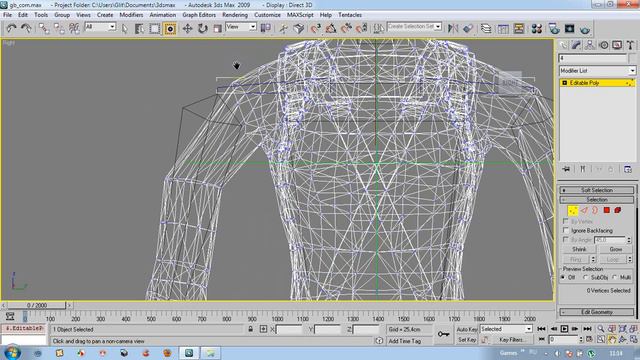Toggle the Auto Key button
Screen dimensions: 640x360
click(467, 329)
